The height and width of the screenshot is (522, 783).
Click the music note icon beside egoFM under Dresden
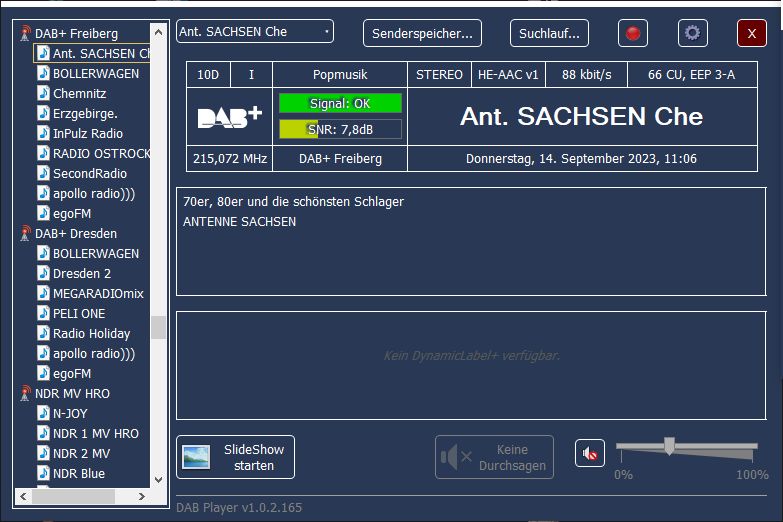[x=43, y=373]
